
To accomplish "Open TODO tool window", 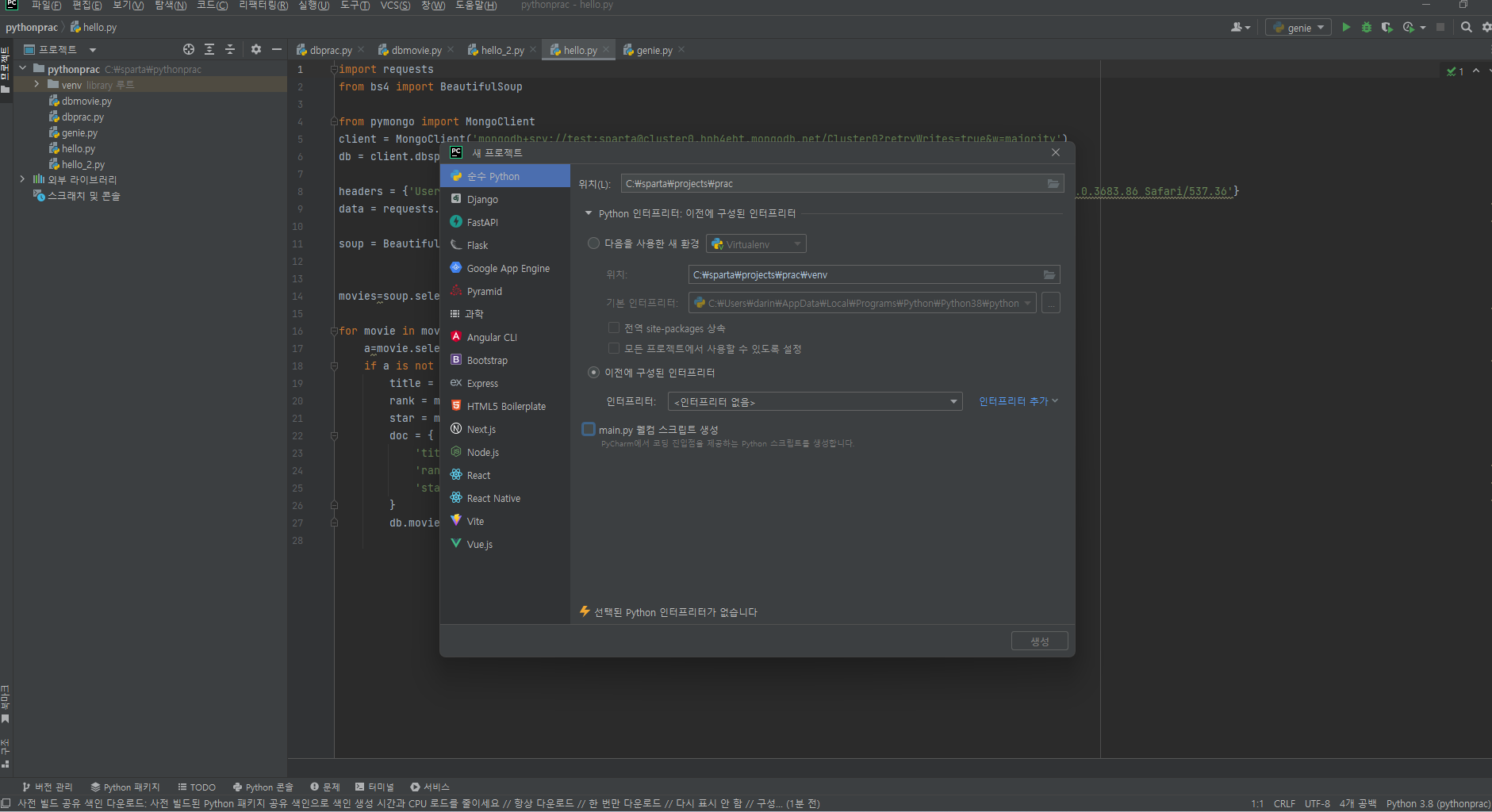I will coord(197,787).
